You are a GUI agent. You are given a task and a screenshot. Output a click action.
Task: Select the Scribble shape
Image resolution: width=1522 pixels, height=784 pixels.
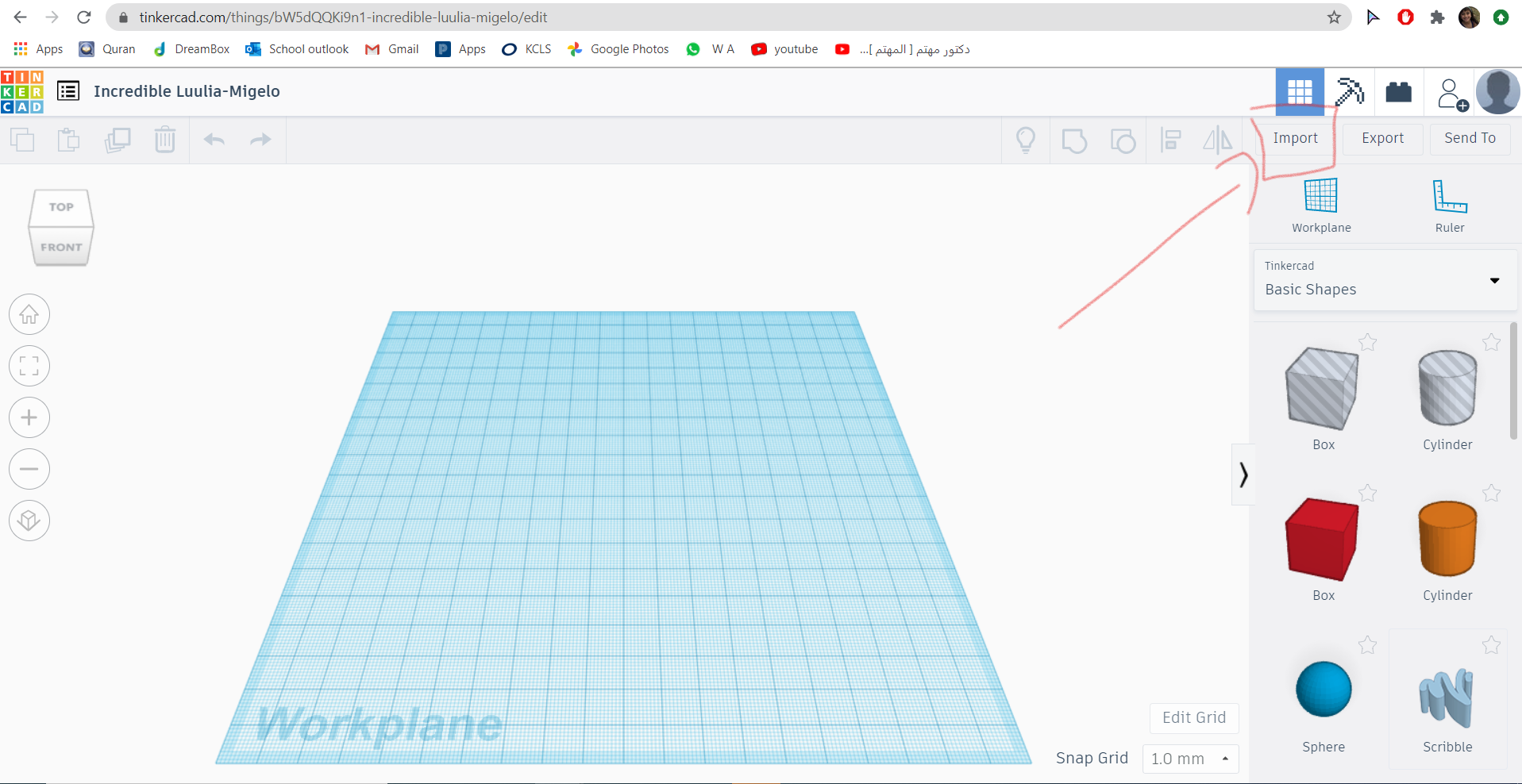tap(1447, 698)
